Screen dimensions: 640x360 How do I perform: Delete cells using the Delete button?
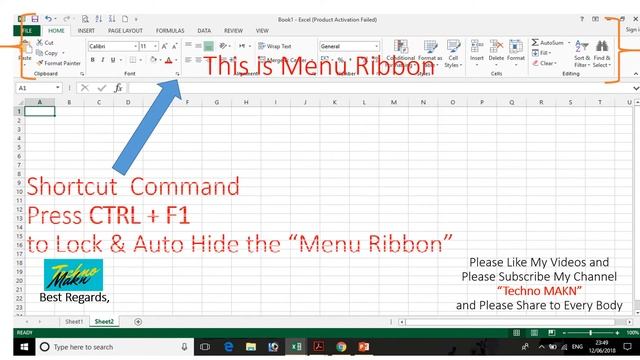point(496,53)
